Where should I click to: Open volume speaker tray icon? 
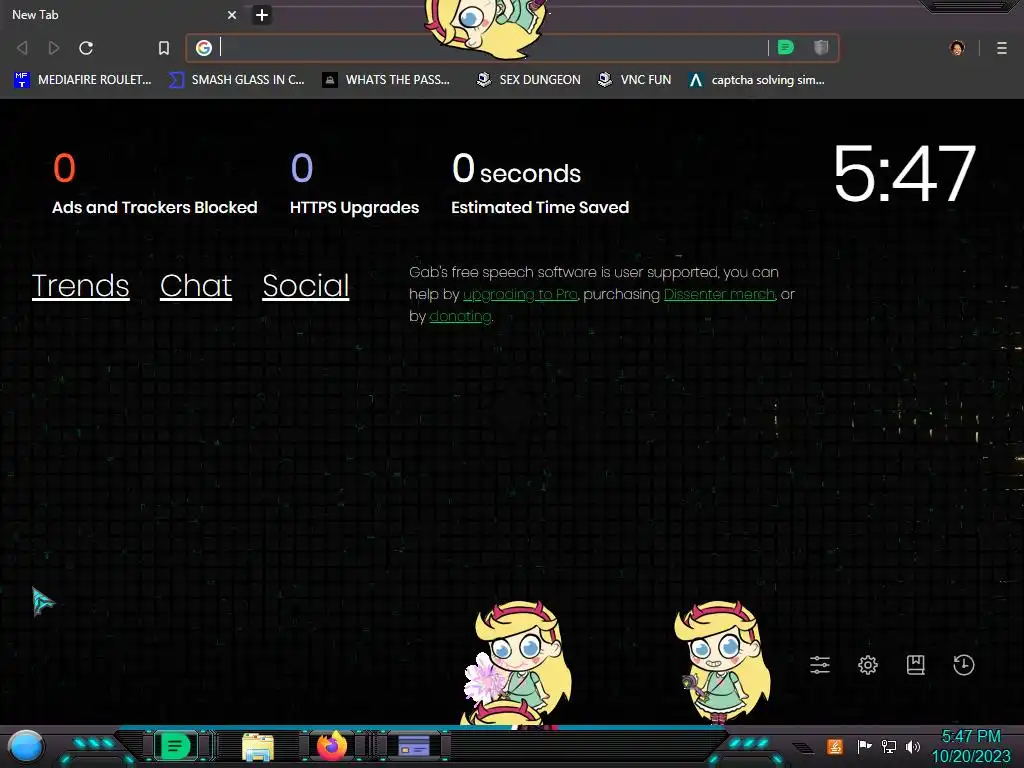[x=913, y=746]
